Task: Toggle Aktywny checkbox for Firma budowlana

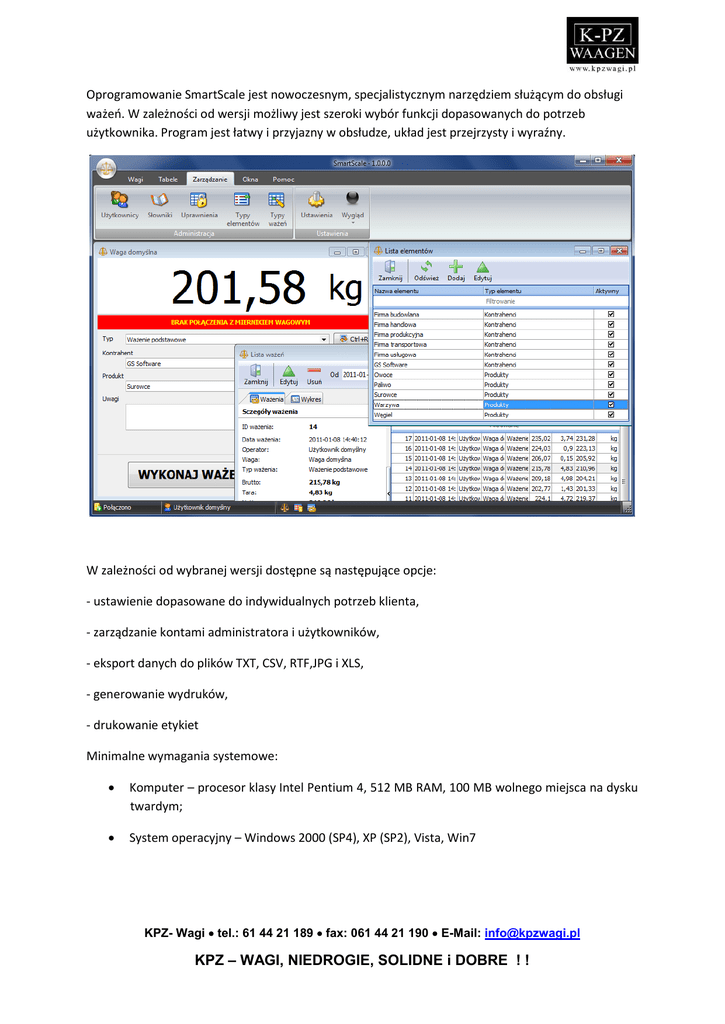Action: click(611, 313)
